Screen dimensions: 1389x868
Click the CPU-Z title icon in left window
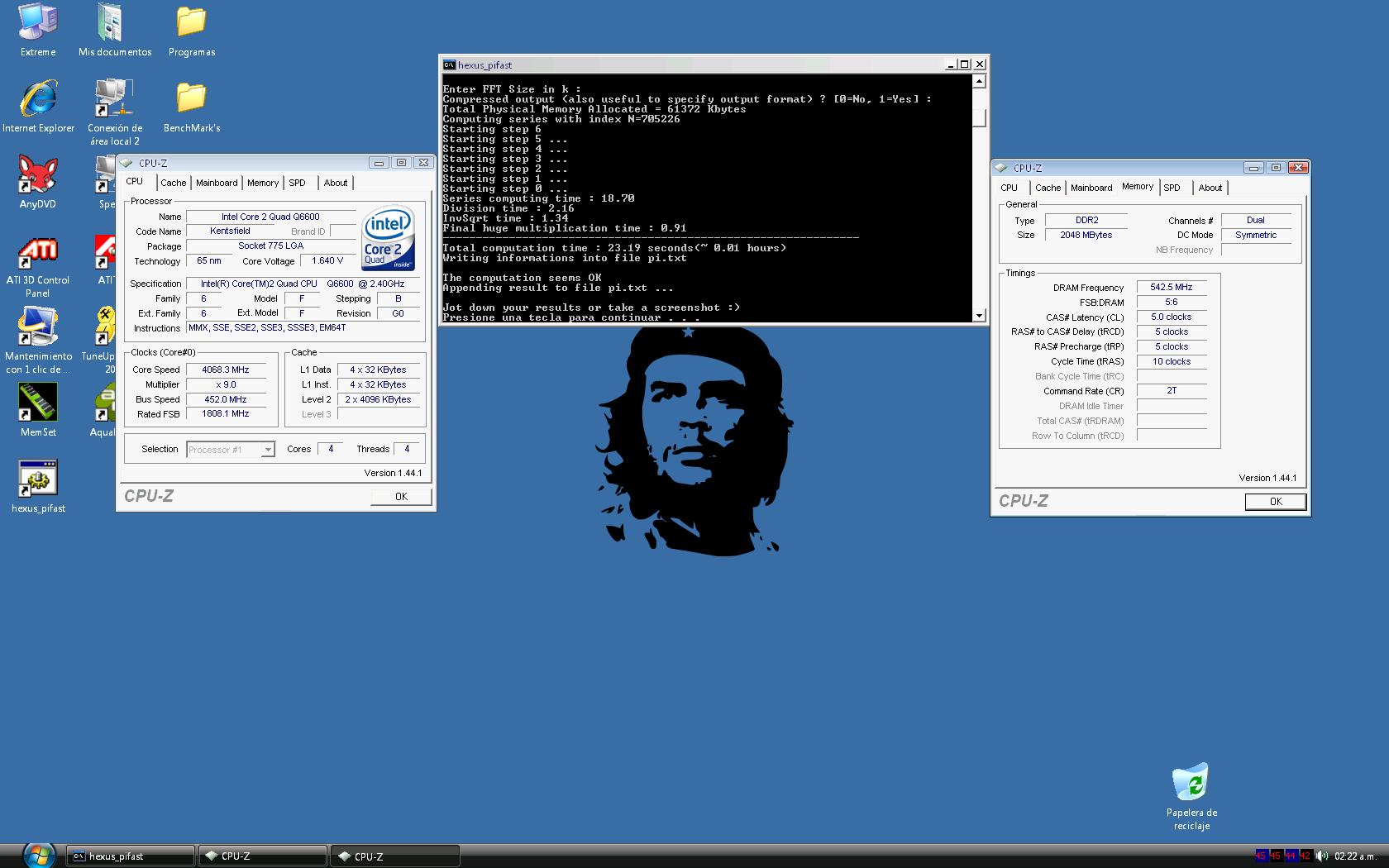click(127, 163)
